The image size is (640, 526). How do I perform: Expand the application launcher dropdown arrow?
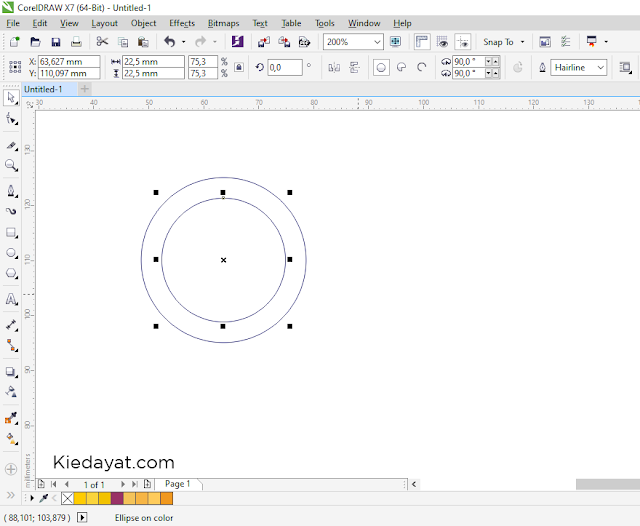606,42
